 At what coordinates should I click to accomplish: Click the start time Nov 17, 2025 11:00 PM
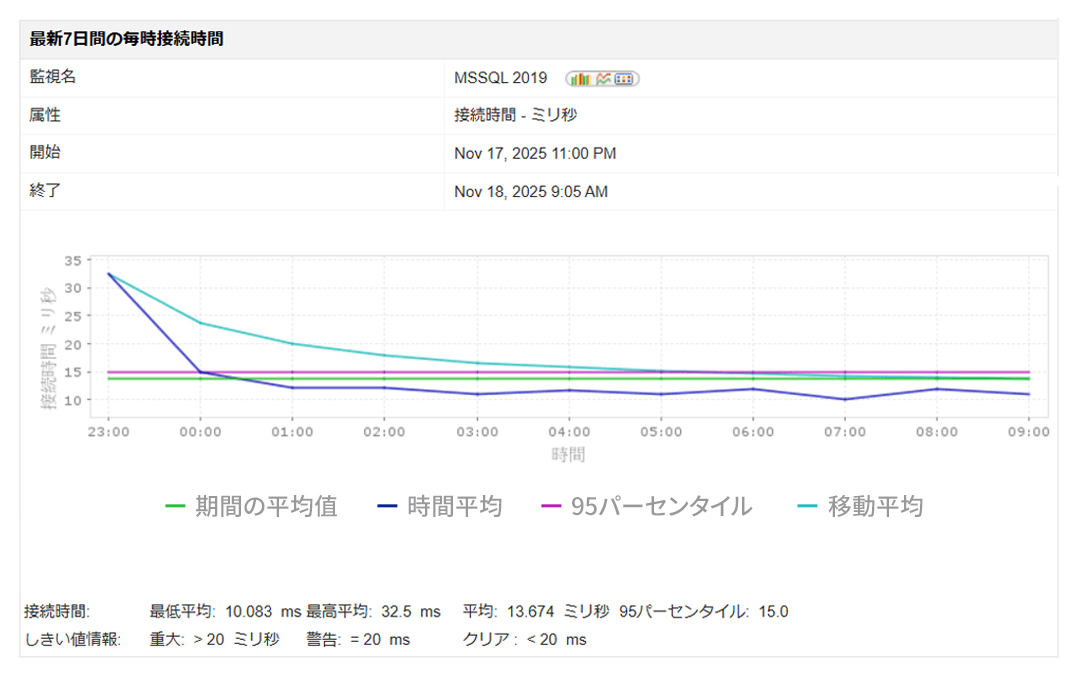click(535, 154)
